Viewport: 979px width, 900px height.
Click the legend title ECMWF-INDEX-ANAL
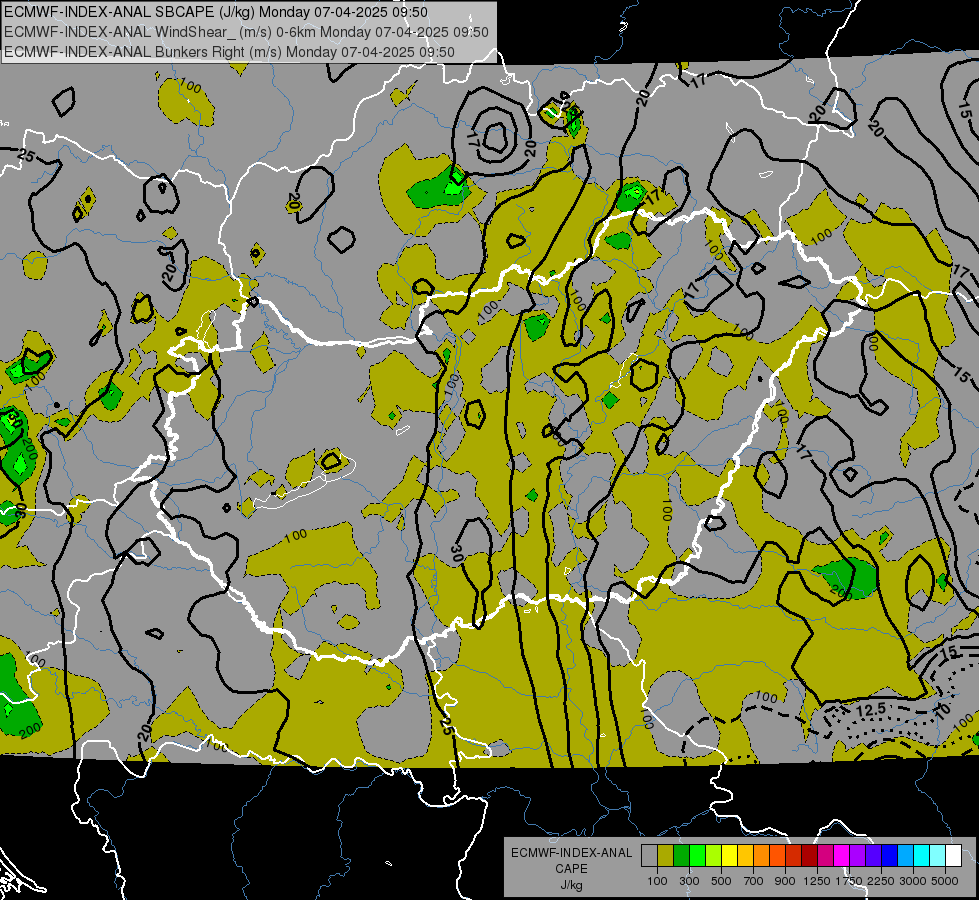572,853
